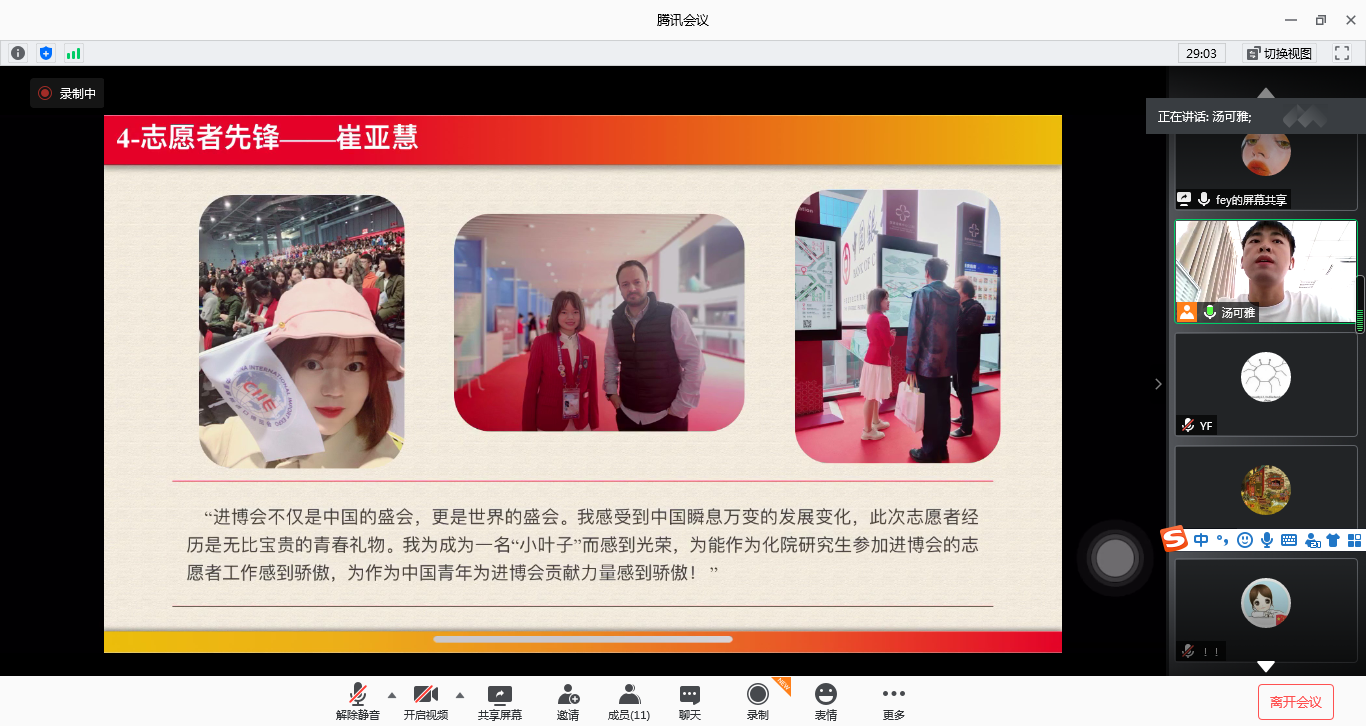The height and width of the screenshot is (726, 1366).
Task: Open the meeting info icon
Action: (x=18, y=53)
